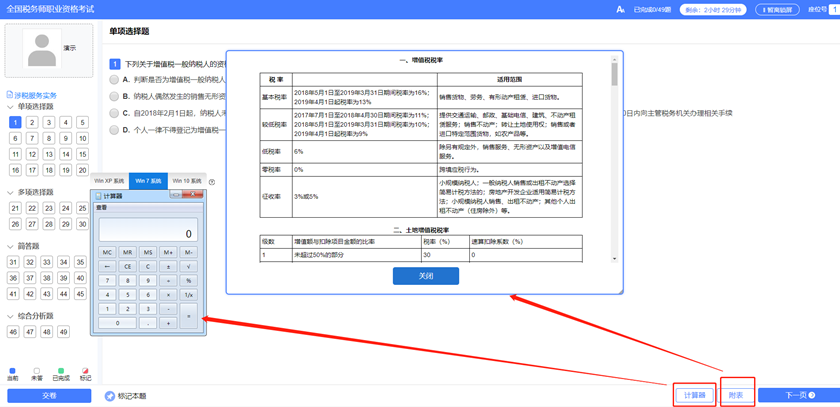Go to 下一页 next page
840x407 pixels.
(x=799, y=395)
